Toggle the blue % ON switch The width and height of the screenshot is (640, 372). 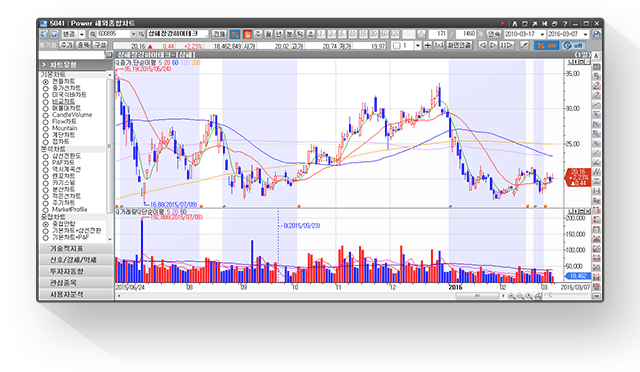coord(547,45)
